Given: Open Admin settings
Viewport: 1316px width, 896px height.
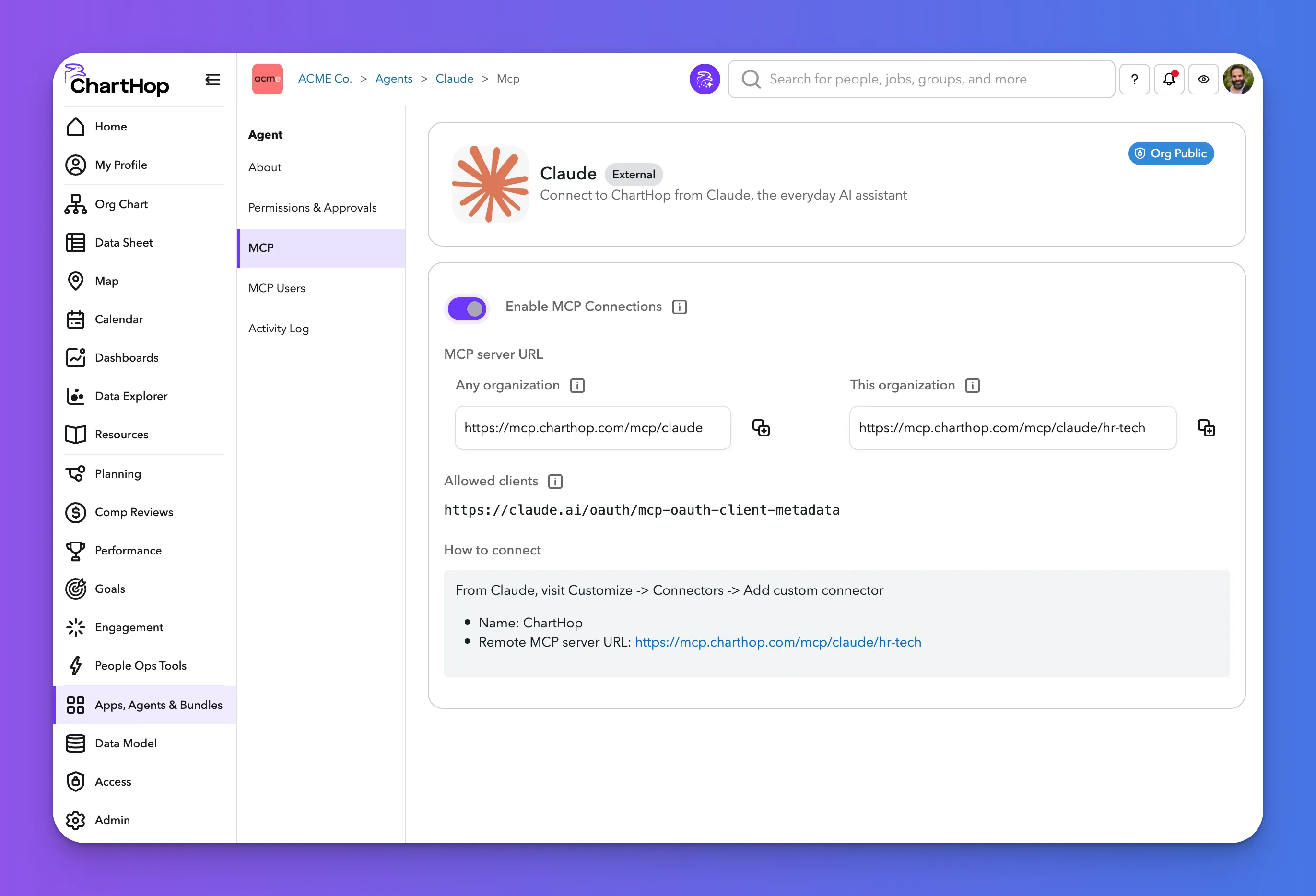Looking at the screenshot, I should [144, 820].
